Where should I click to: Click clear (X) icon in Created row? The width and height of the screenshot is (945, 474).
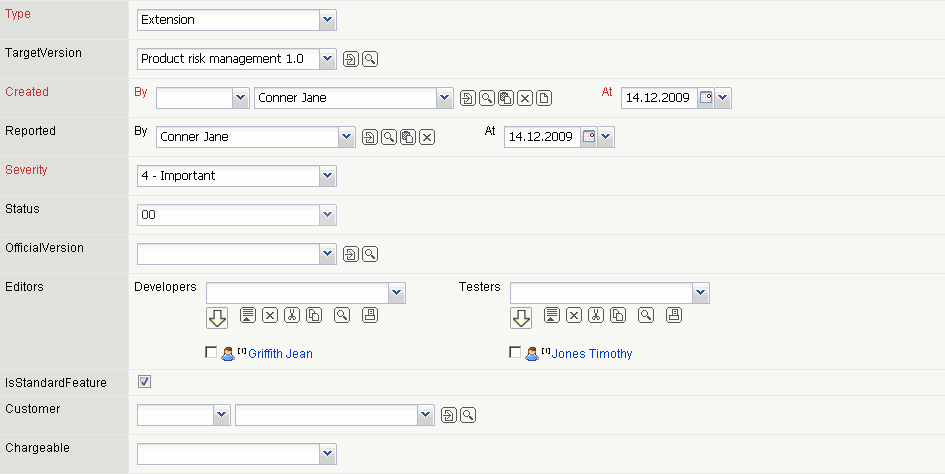click(525, 98)
